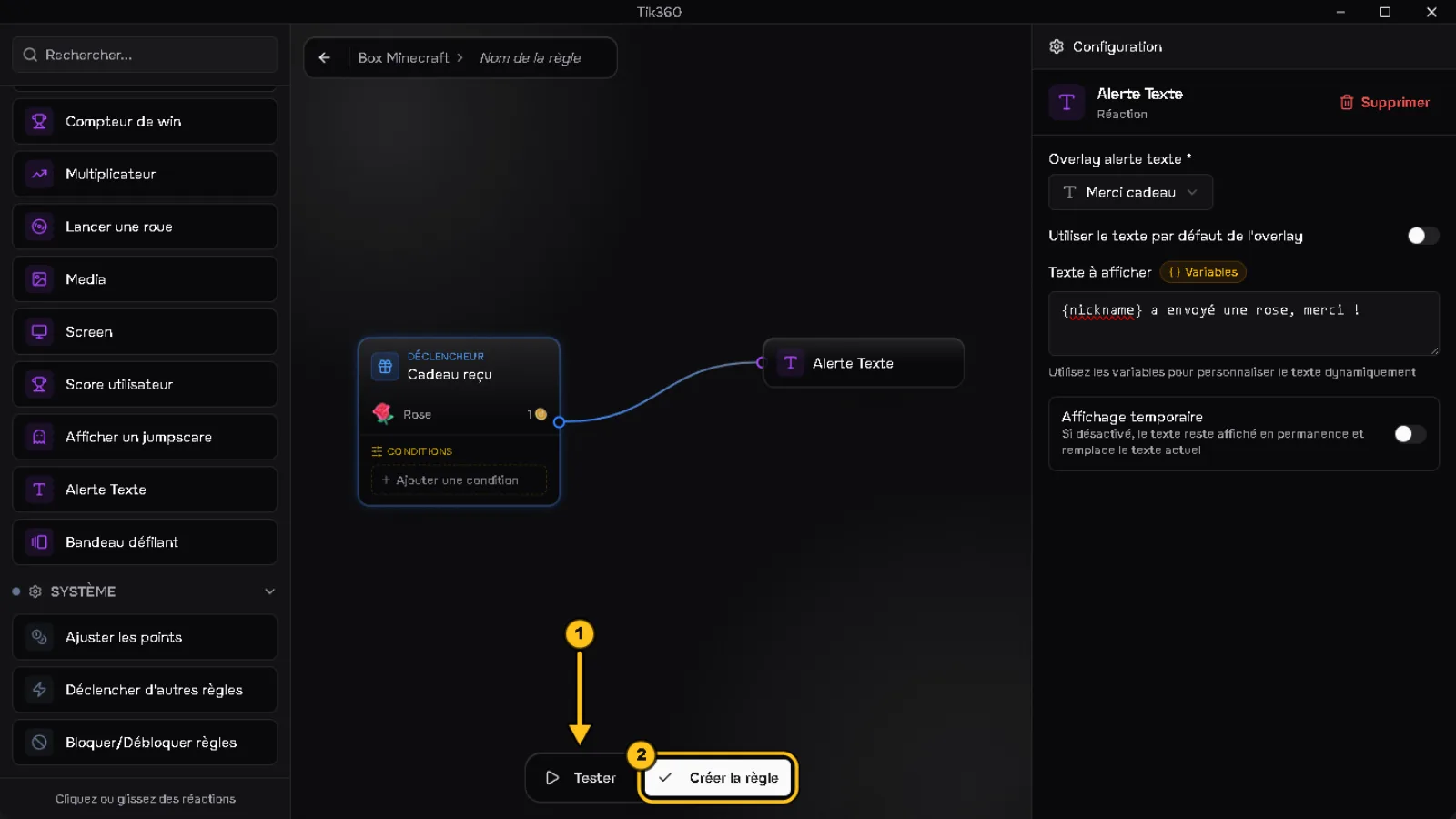Click the Screen monitor icon
The height and width of the screenshot is (819, 1456).
coord(39,332)
